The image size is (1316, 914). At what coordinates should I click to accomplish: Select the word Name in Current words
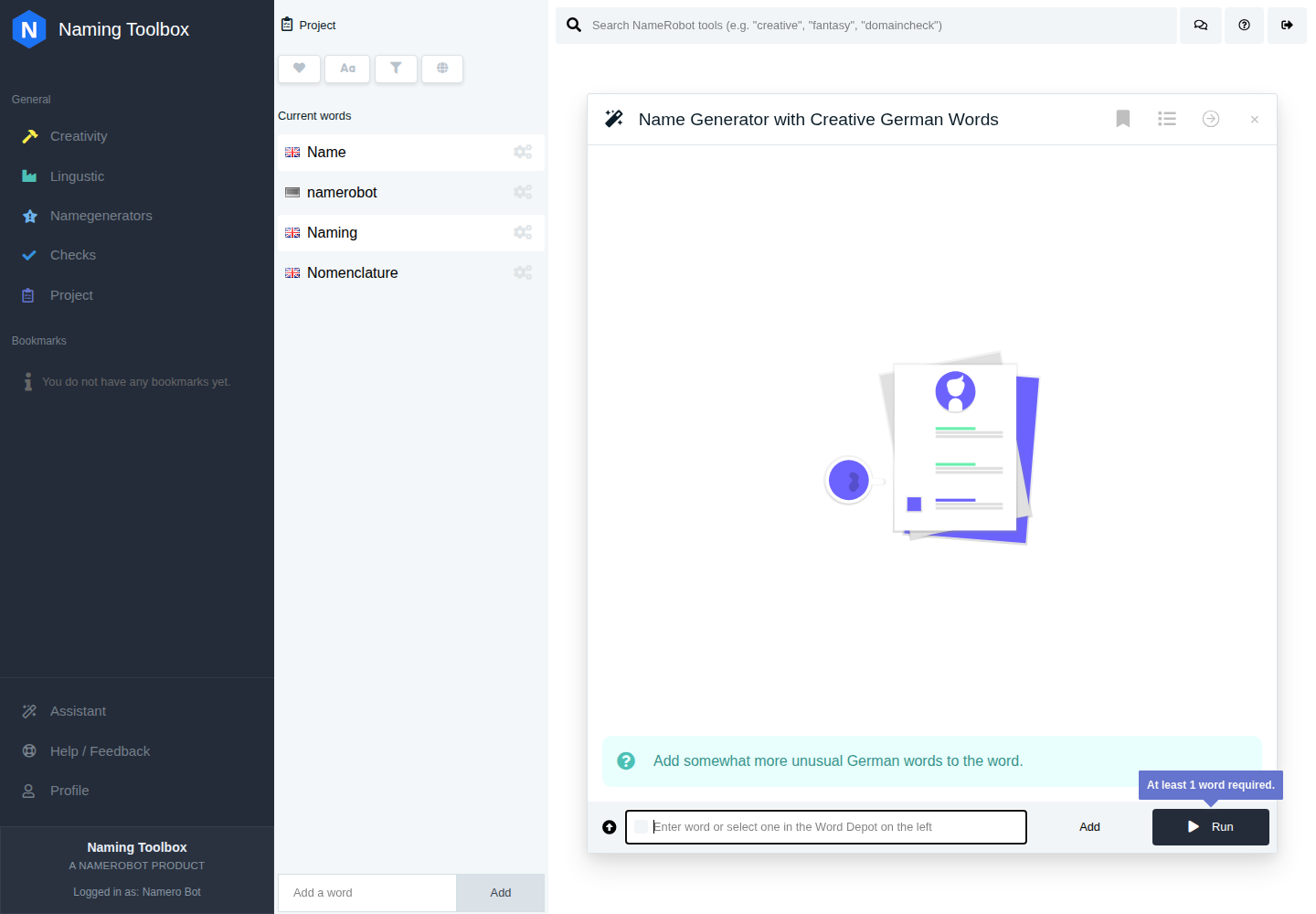326,153
